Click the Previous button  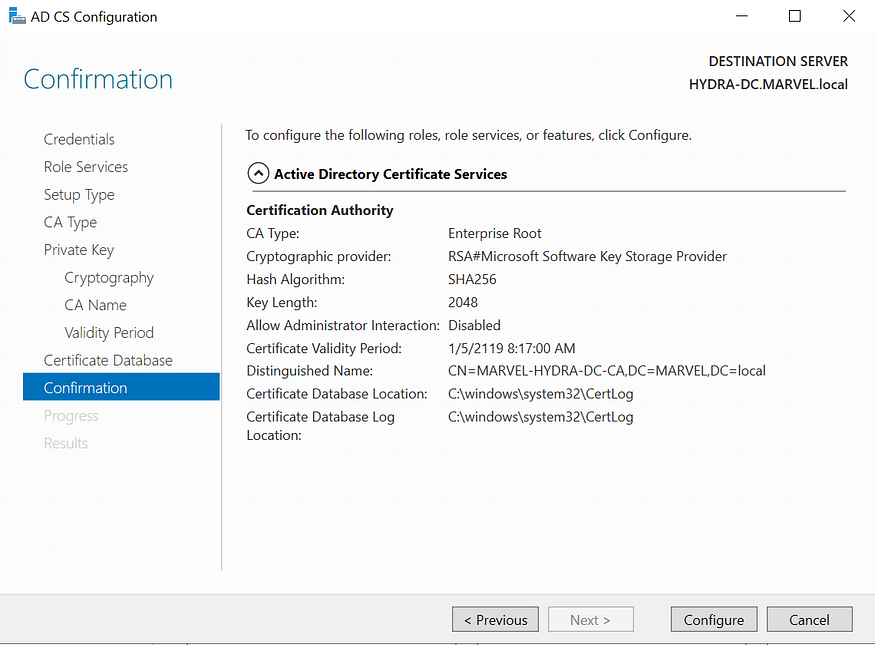(x=495, y=619)
